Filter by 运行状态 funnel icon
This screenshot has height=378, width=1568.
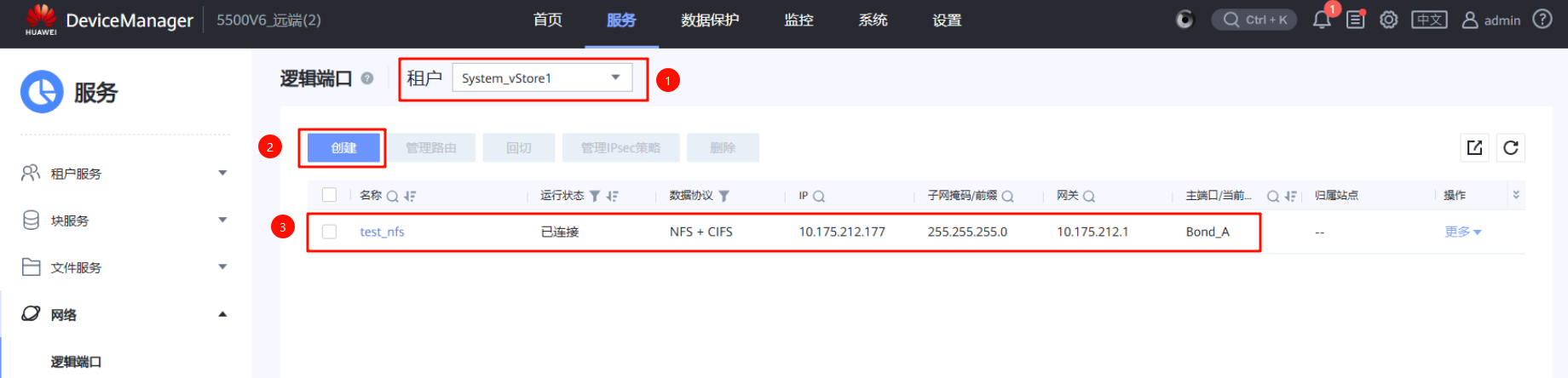coord(595,196)
